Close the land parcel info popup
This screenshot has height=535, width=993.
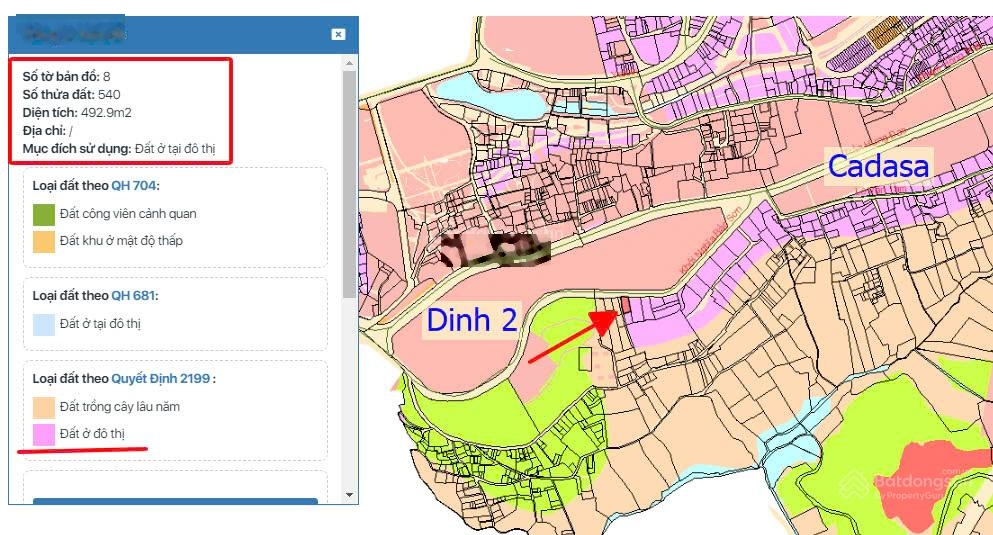pyautogui.click(x=338, y=34)
